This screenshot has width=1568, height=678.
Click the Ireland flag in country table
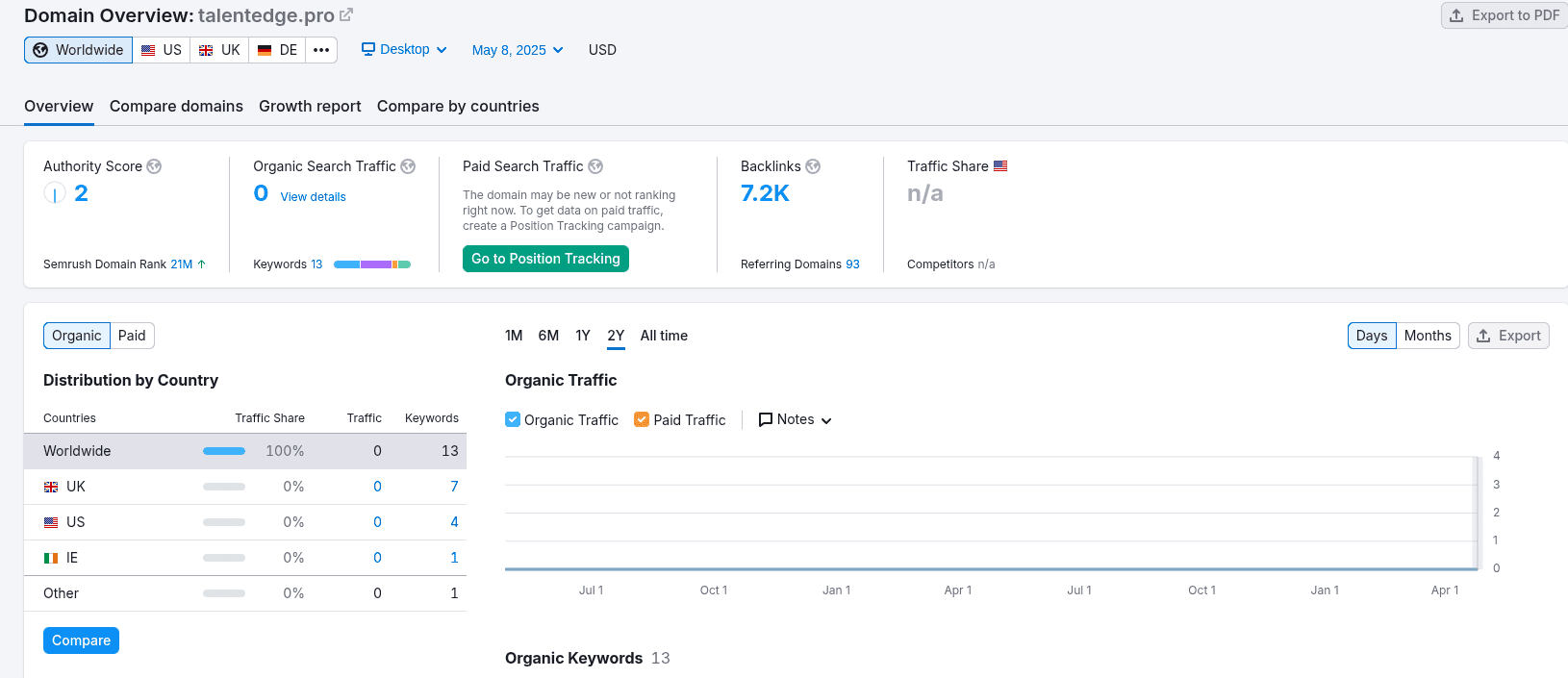[x=51, y=558]
